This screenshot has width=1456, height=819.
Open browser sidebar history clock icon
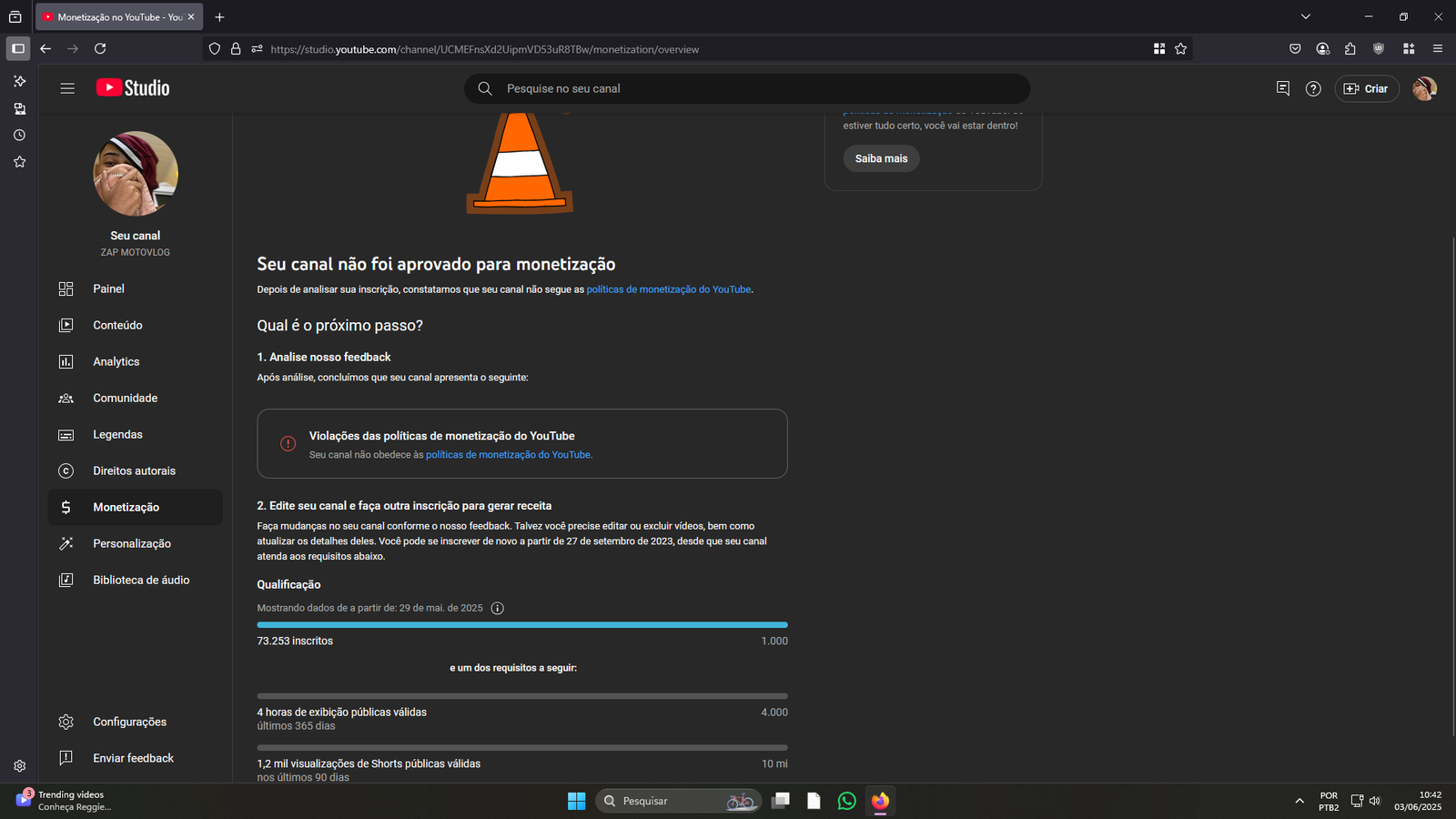pyautogui.click(x=19, y=135)
